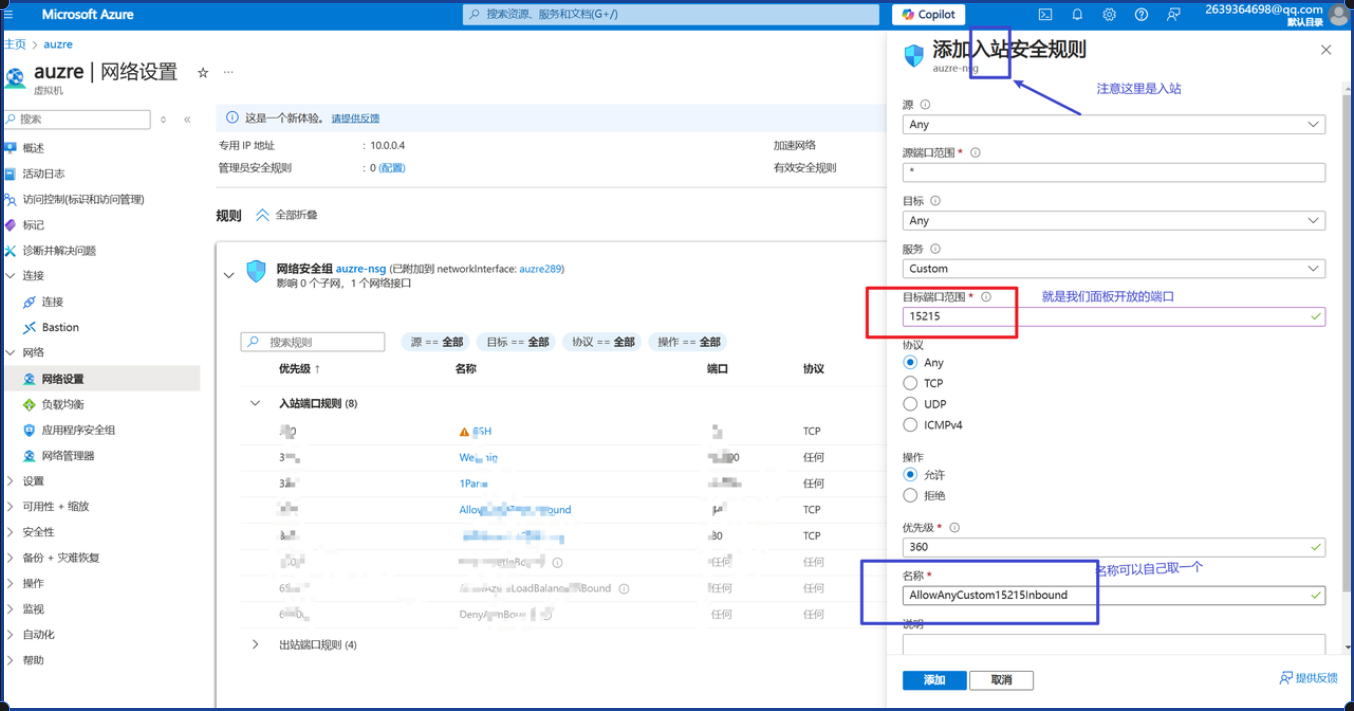This screenshot has width=1354, height=711.
Task: Open the notifications bell
Action: [x=1077, y=14]
